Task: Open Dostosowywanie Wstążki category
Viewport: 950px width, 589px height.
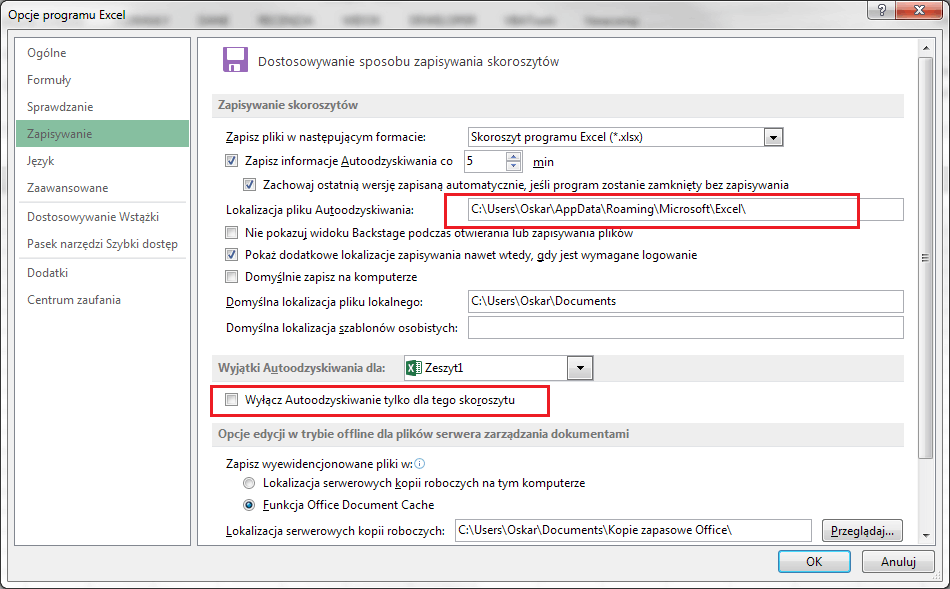Action: [x=102, y=216]
